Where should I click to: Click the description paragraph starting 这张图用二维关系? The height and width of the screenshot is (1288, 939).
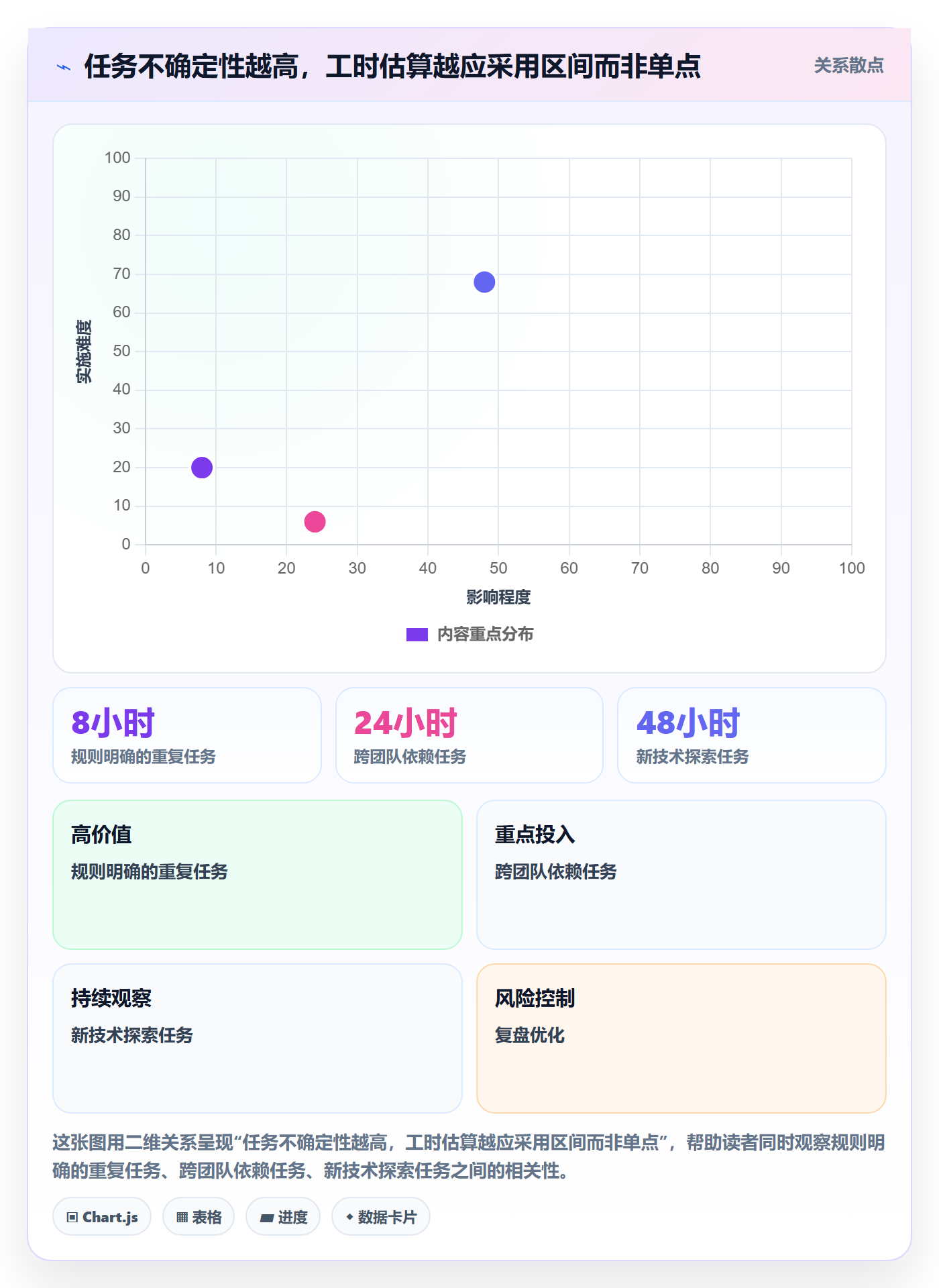point(469,1157)
